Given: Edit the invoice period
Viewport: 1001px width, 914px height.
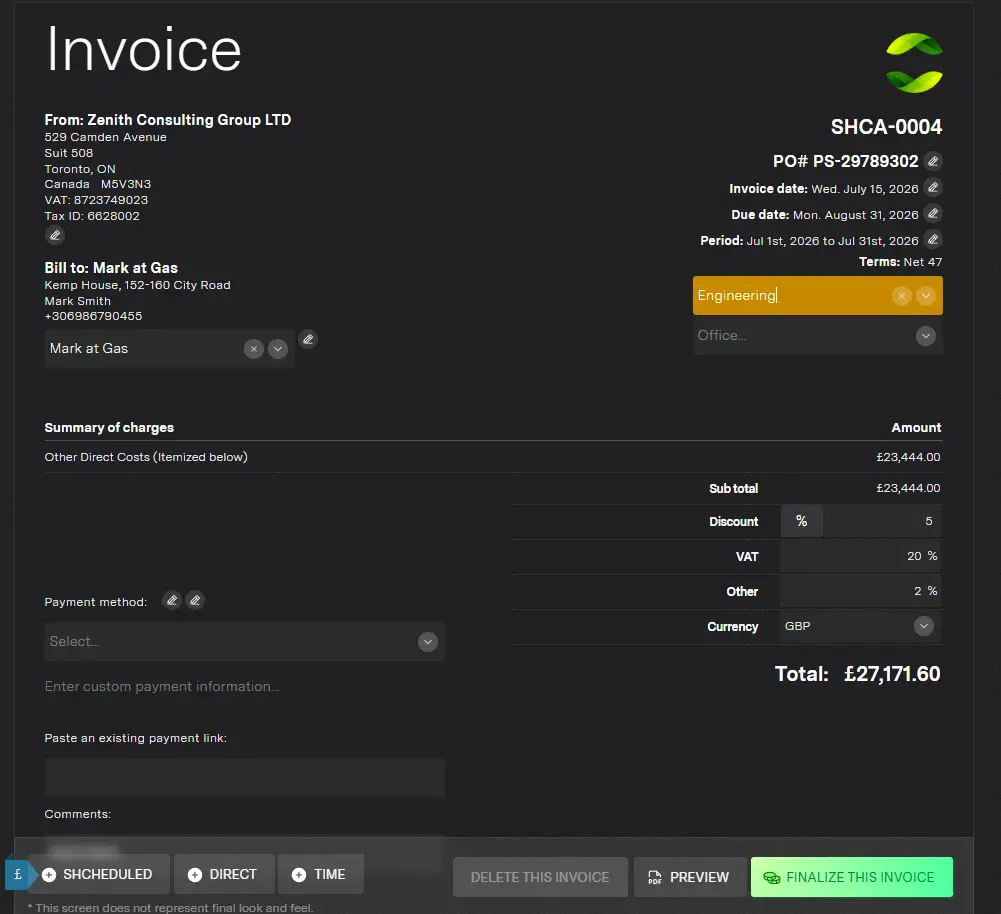Looking at the screenshot, I should 933,240.
